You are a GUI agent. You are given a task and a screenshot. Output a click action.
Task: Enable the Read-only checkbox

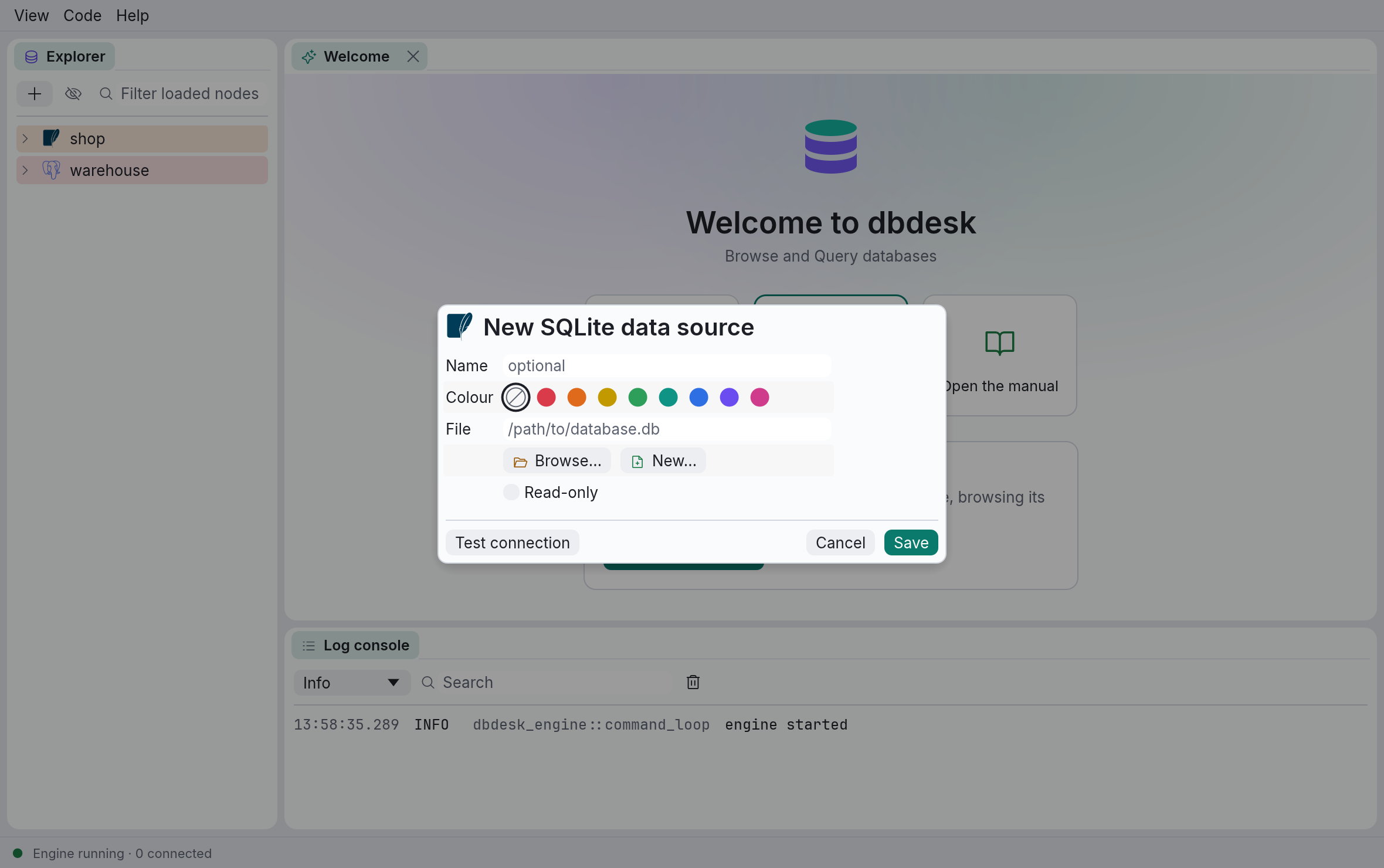pos(511,492)
